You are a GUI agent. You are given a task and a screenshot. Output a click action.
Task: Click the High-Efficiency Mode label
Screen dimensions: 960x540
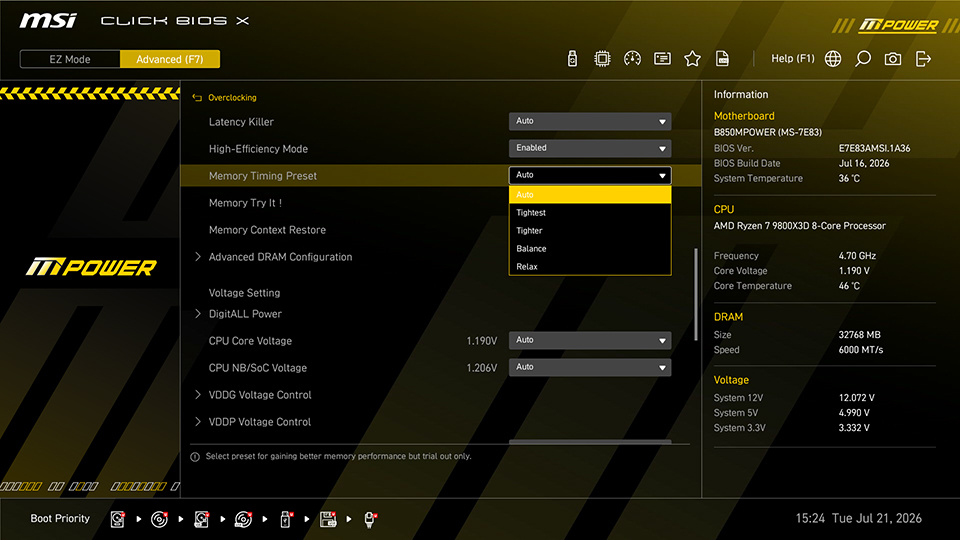[x=258, y=149]
